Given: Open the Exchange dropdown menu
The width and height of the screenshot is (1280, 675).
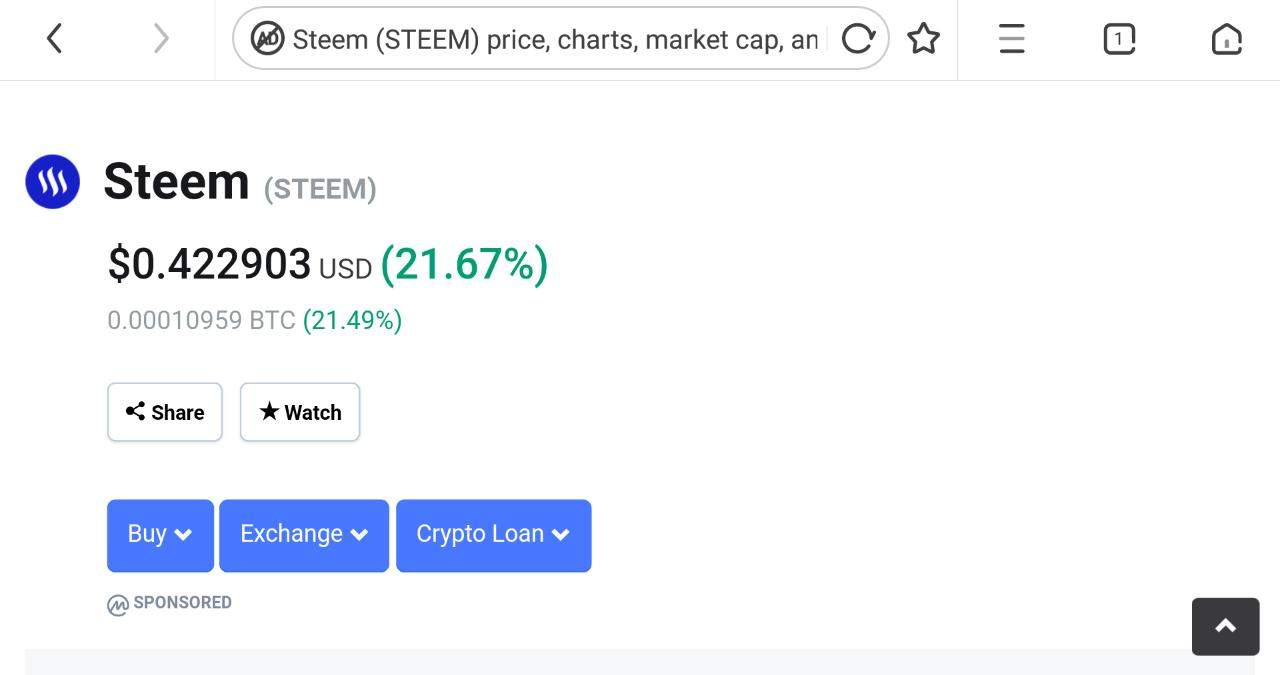Looking at the screenshot, I should coord(304,535).
